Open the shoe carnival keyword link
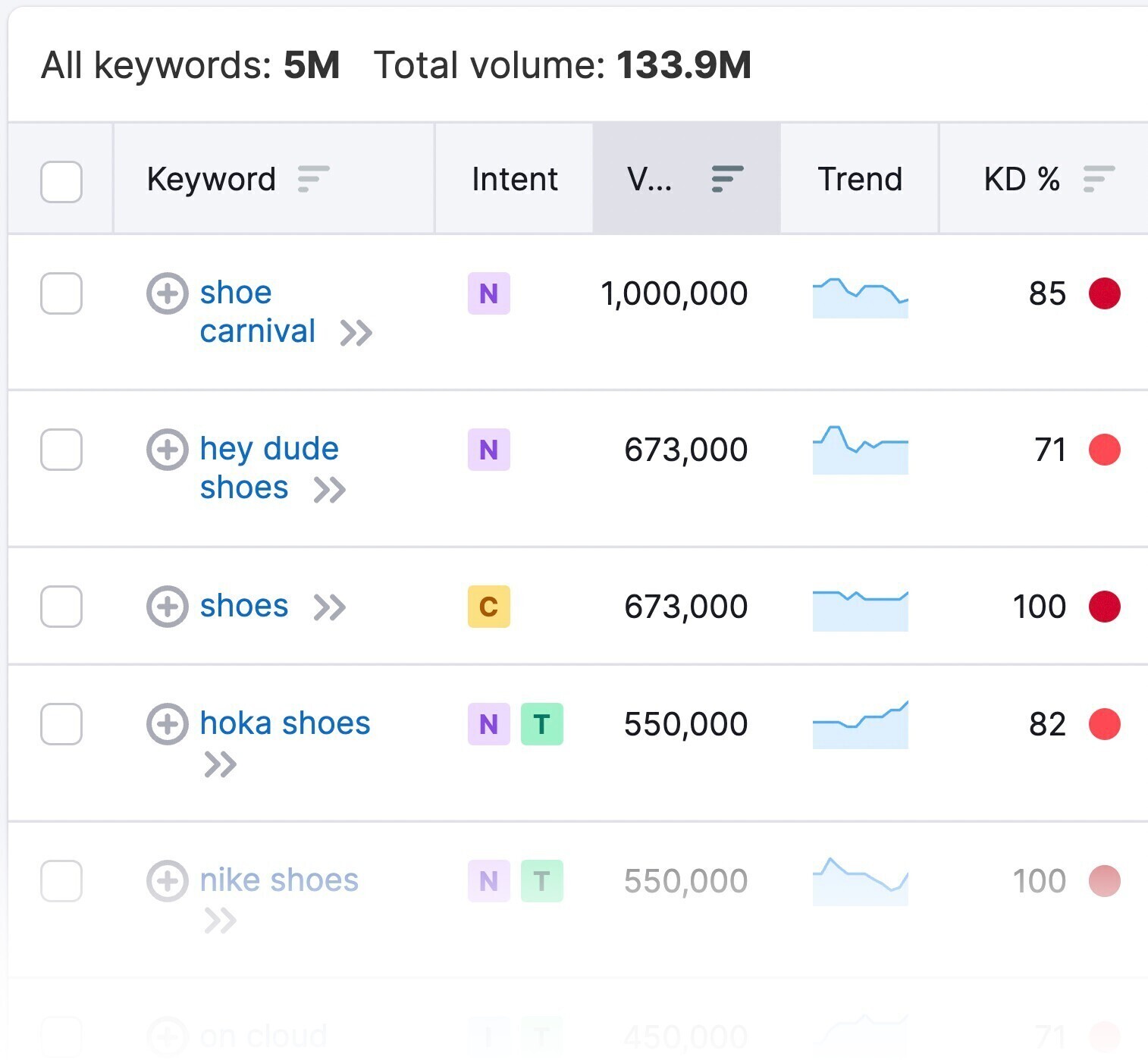Screen dimensions: 1148x1060 coord(258,312)
